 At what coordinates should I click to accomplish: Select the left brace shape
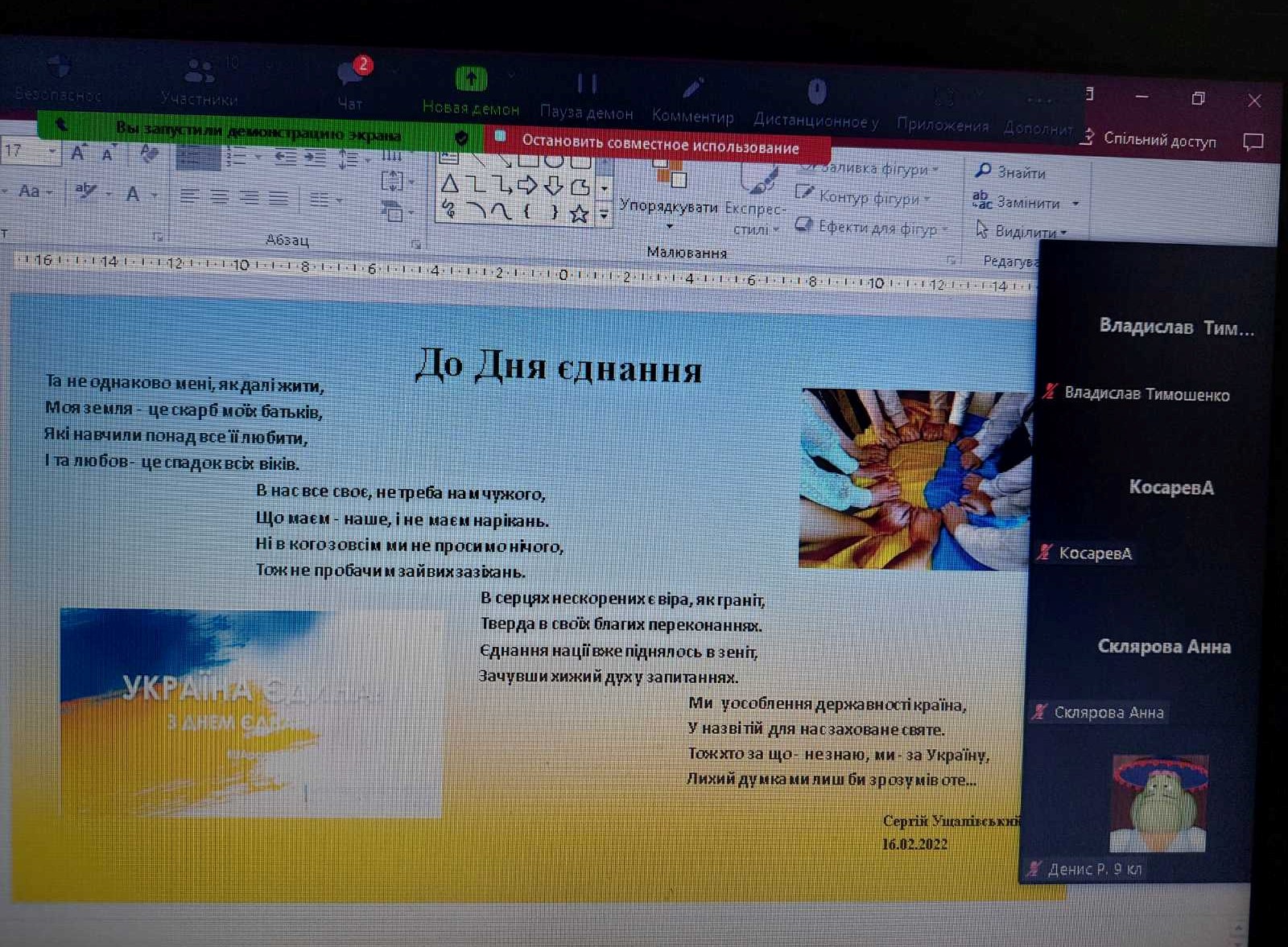point(527,212)
